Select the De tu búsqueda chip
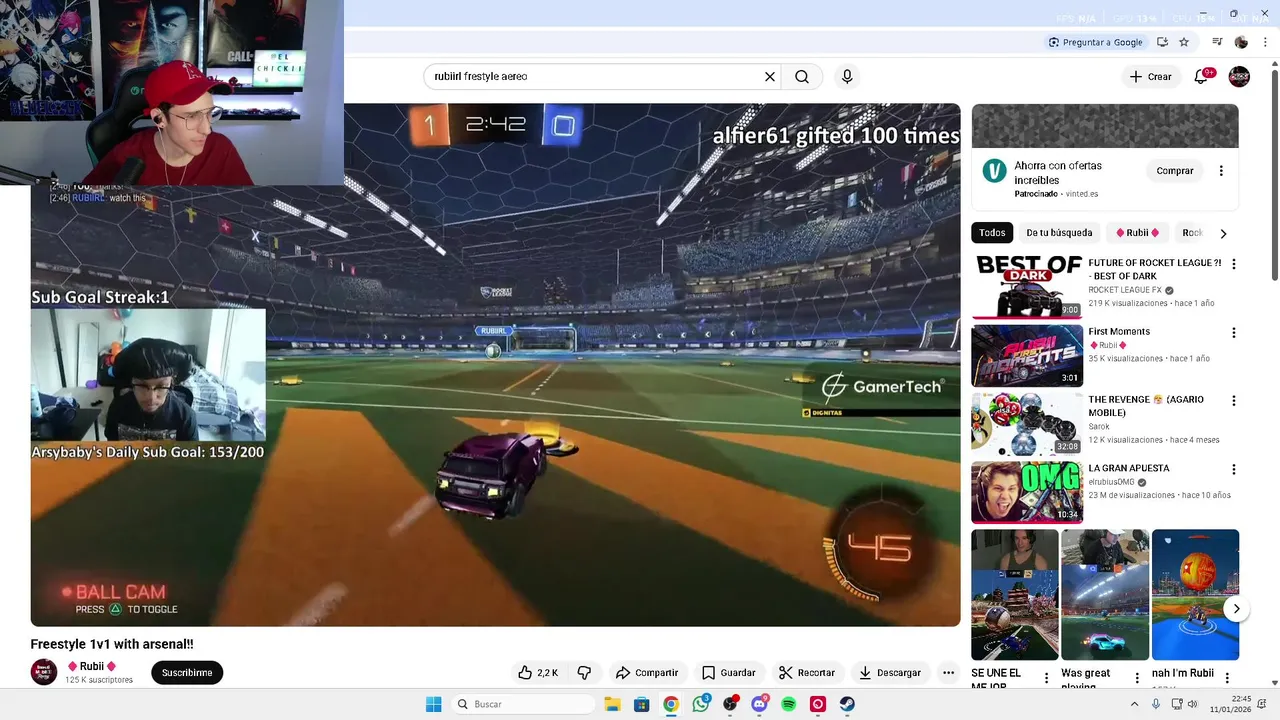This screenshot has width=1280, height=720. 1059,233
